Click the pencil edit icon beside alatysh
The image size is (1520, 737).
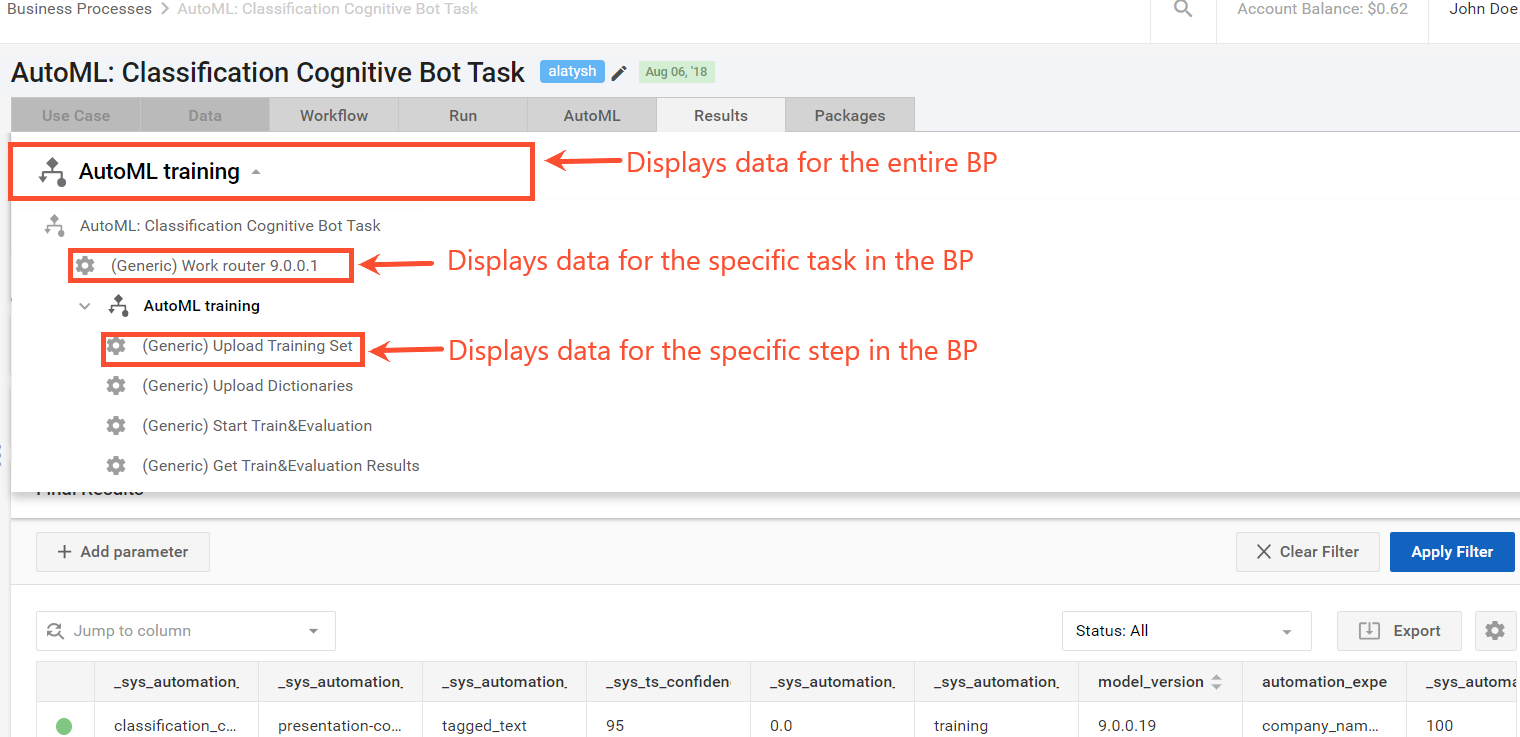[619, 72]
